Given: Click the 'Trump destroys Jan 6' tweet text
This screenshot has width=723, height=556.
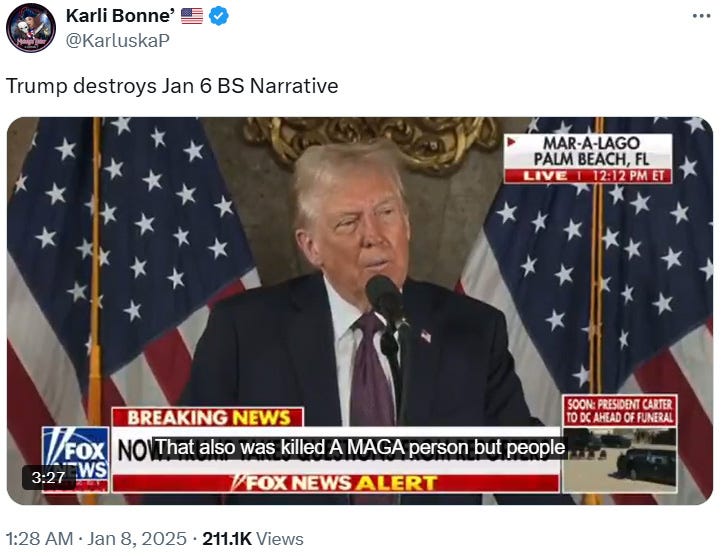Looking at the screenshot, I should click(172, 86).
